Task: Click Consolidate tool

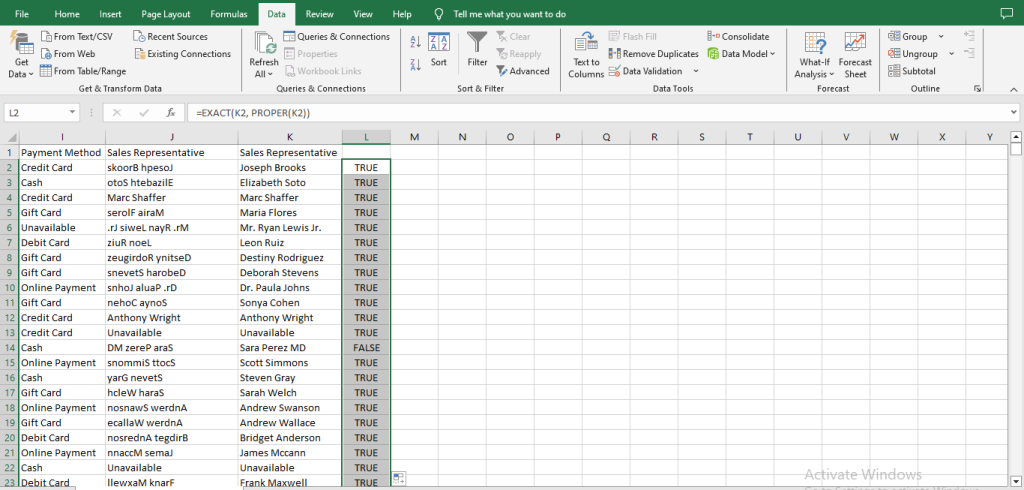Action: pyautogui.click(x=739, y=37)
